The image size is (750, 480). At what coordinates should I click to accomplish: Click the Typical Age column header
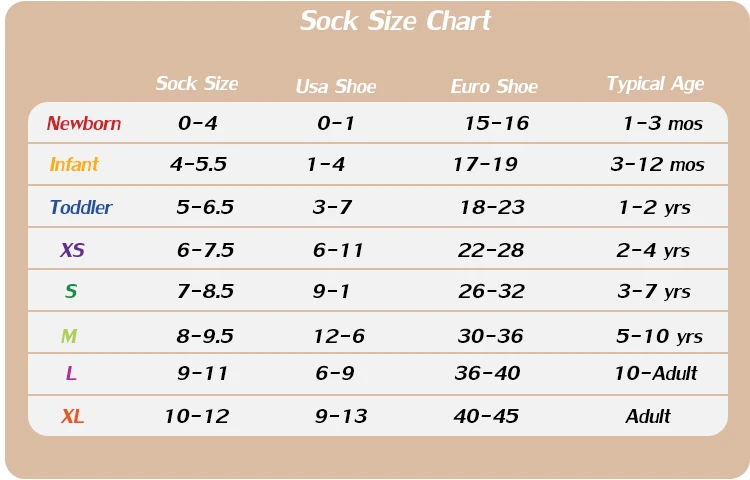click(655, 84)
